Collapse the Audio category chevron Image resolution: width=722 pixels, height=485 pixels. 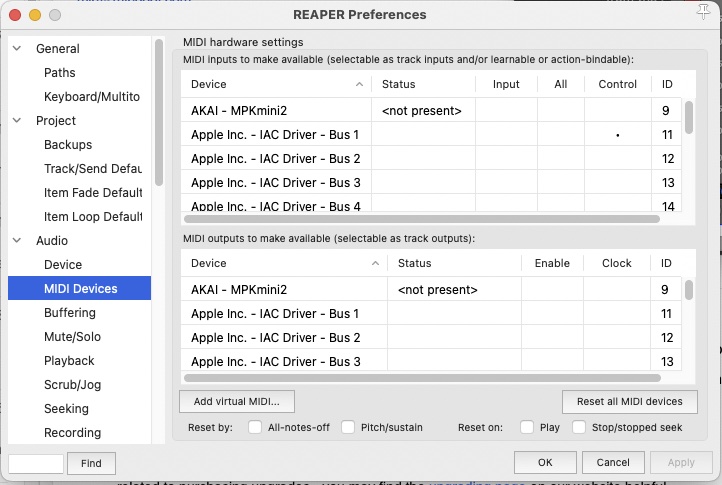point(16,241)
